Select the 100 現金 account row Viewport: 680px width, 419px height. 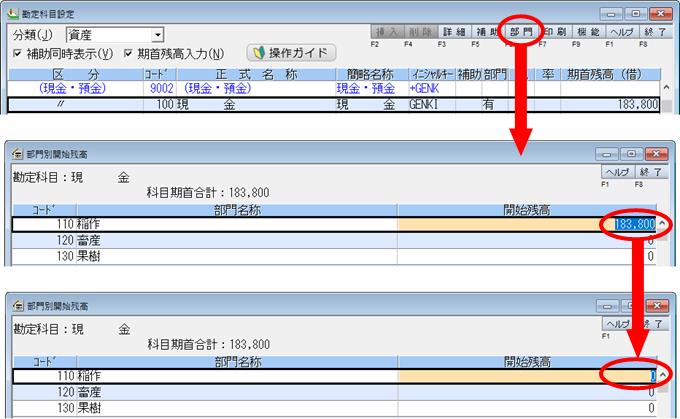[x=334, y=105]
